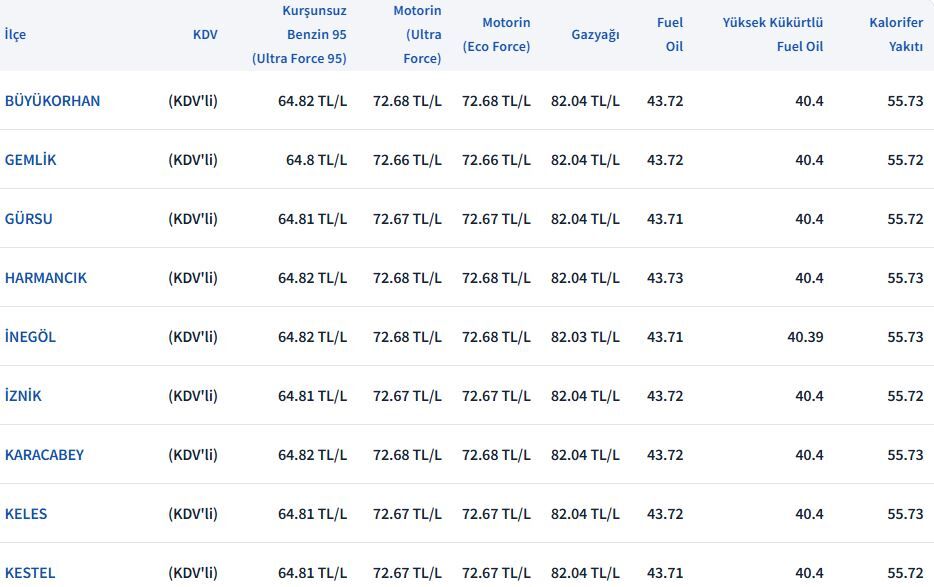934x587 pixels.
Task: Open the İZNİK district link
Action: click(x=23, y=396)
